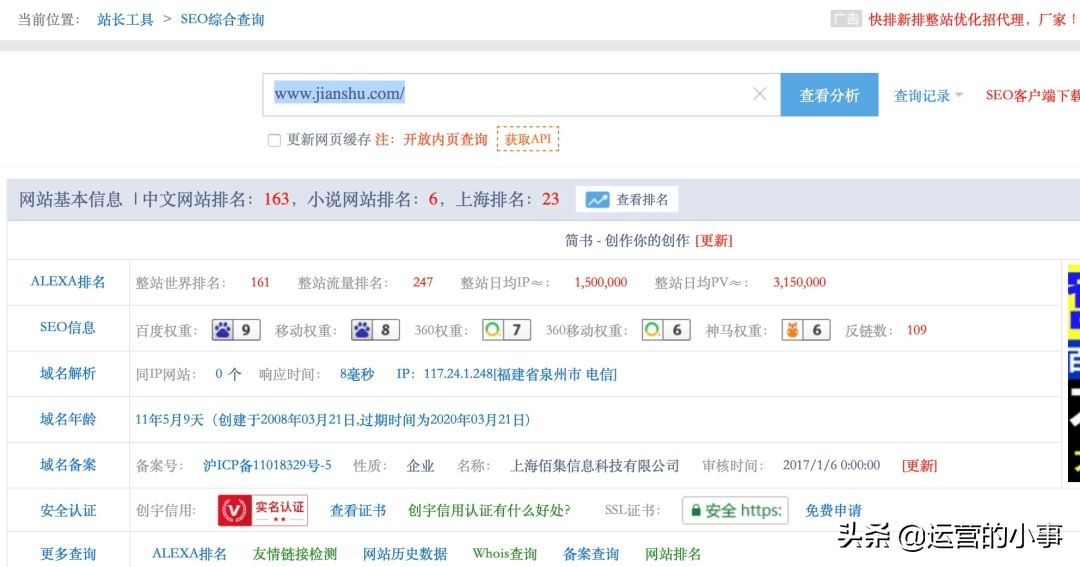Click the response time 8毫秒
The height and width of the screenshot is (567, 1080).
pos(357,374)
